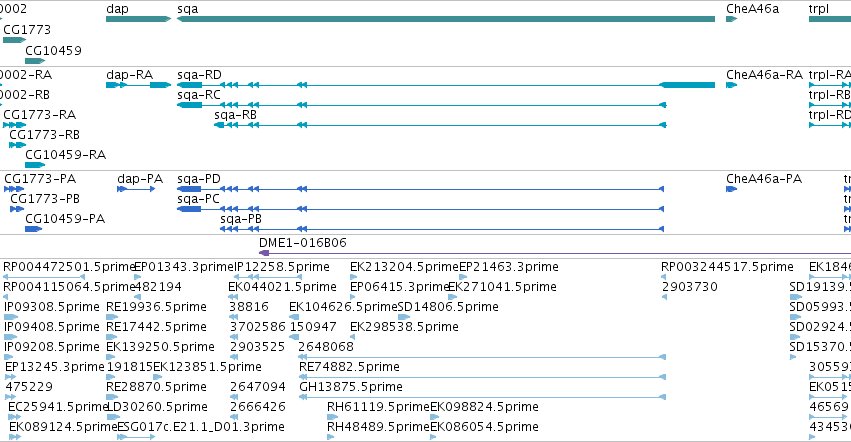Open the sqa-RD transcript label
851x442 pixels.
click(x=199, y=75)
